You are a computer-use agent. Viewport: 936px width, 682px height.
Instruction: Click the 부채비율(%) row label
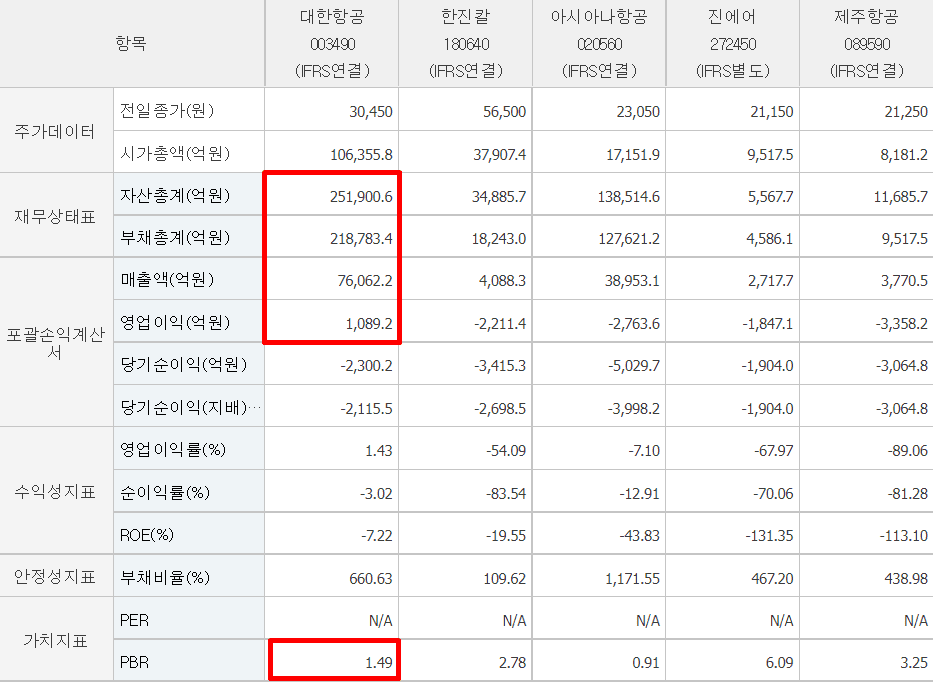(x=165, y=578)
